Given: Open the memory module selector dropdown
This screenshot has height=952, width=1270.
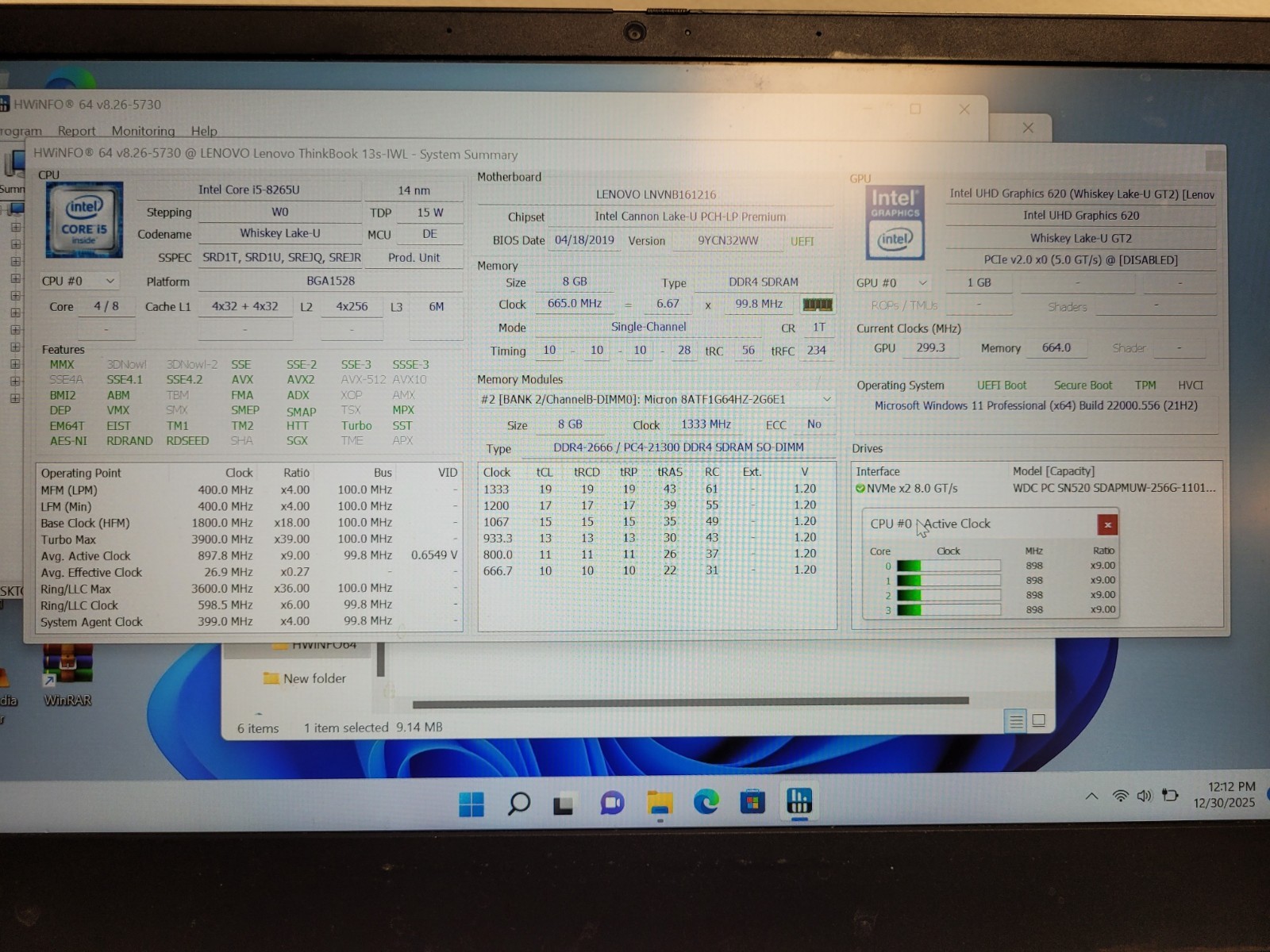Looking at the screenshot, I should click(656, 399).
